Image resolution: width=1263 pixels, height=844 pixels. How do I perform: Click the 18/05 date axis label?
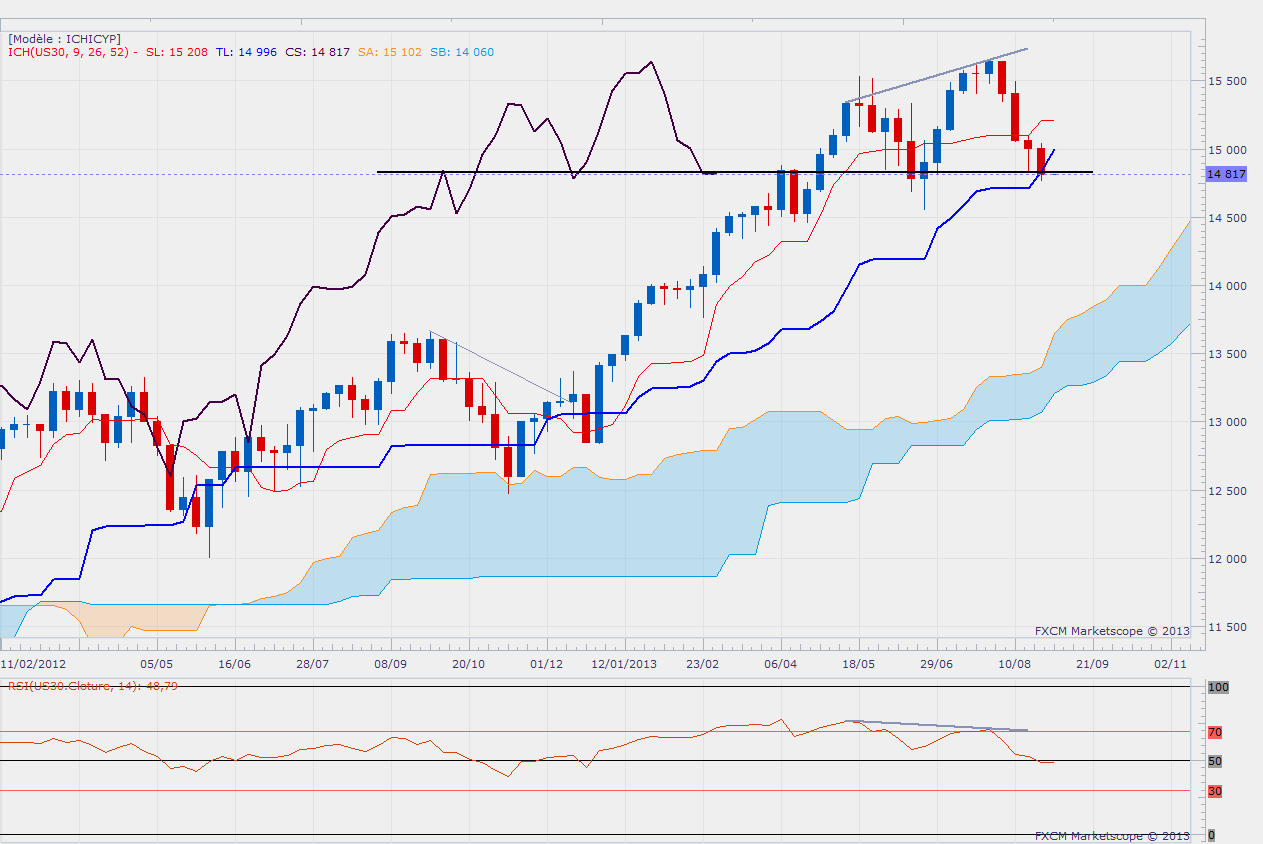click(x=858, y=663)
